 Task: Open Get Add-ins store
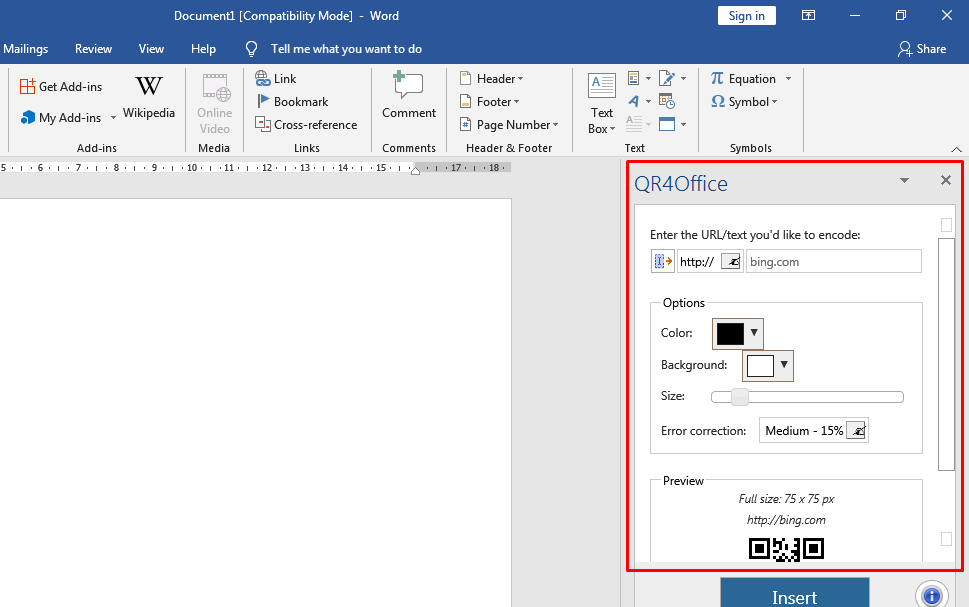pyautogui.click(x=61, y=87)
